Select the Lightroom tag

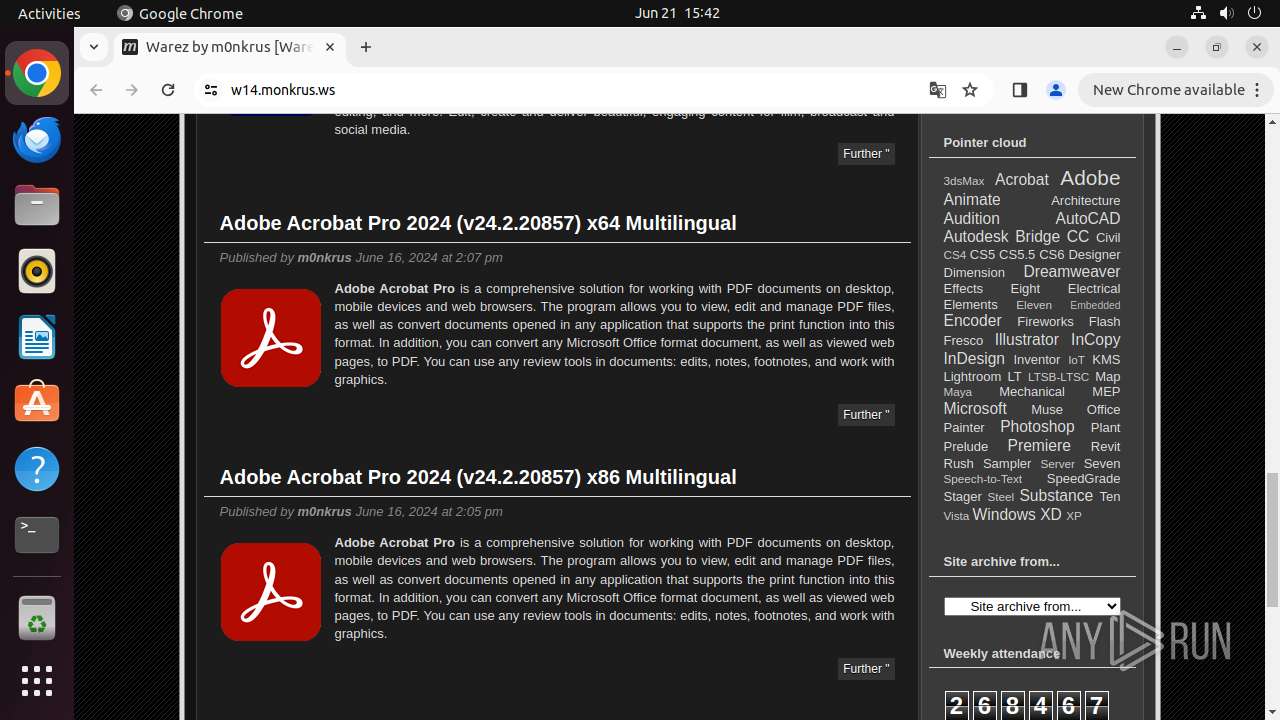[x=972, y=376]
